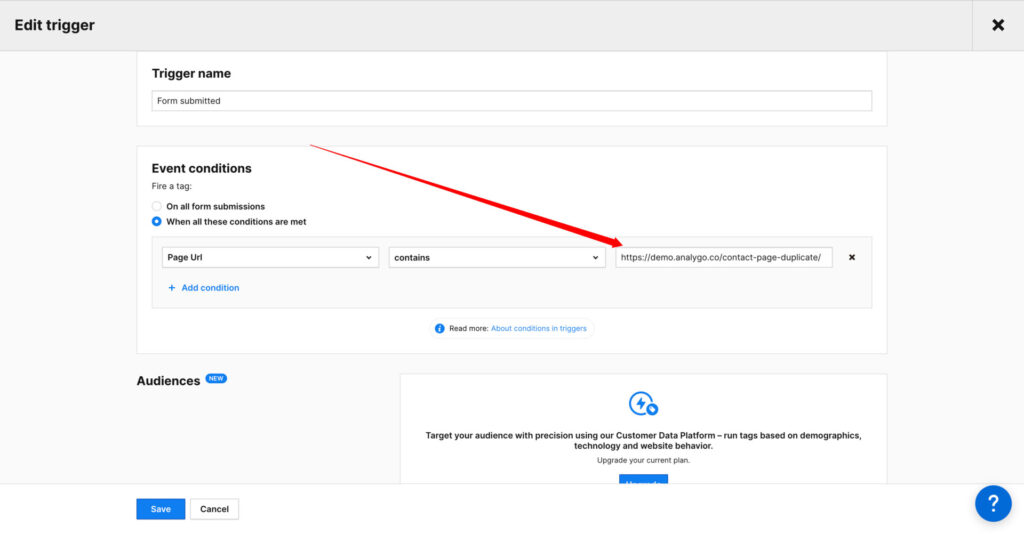This screenshot has height=534, width=1024.
Task: Click the plus icon beside Add condition
Action: pos(172,288)
